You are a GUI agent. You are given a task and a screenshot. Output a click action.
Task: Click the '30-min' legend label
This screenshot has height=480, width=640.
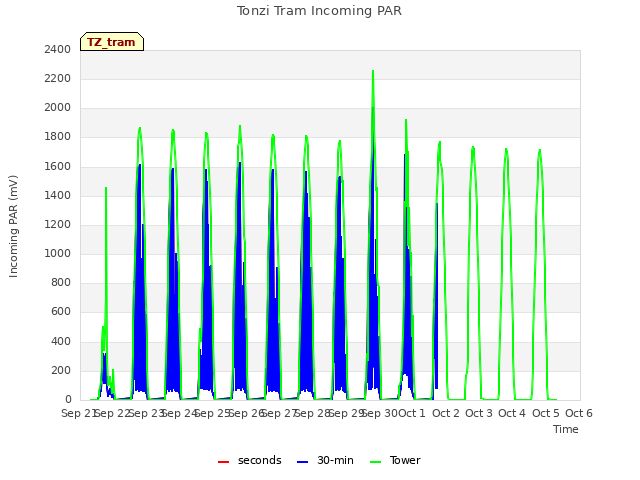[x=335, y=460]
